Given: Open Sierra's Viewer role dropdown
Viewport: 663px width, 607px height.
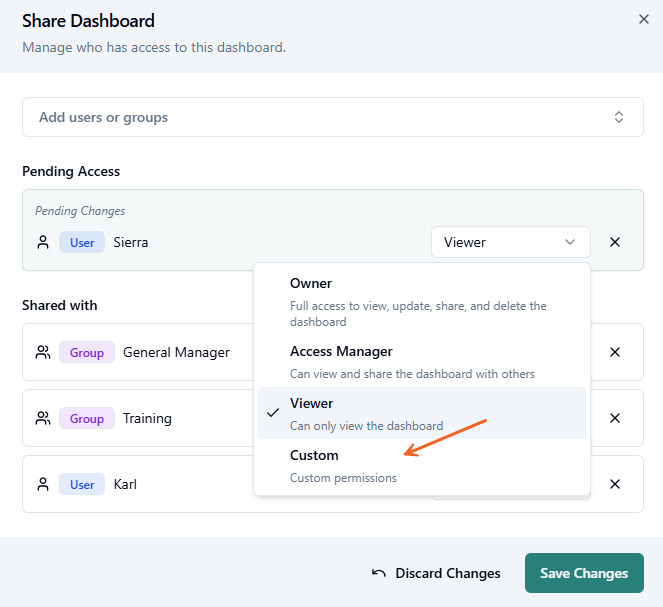Looking at the screenshot, I should pyautogui.click(x=510, y=242).
